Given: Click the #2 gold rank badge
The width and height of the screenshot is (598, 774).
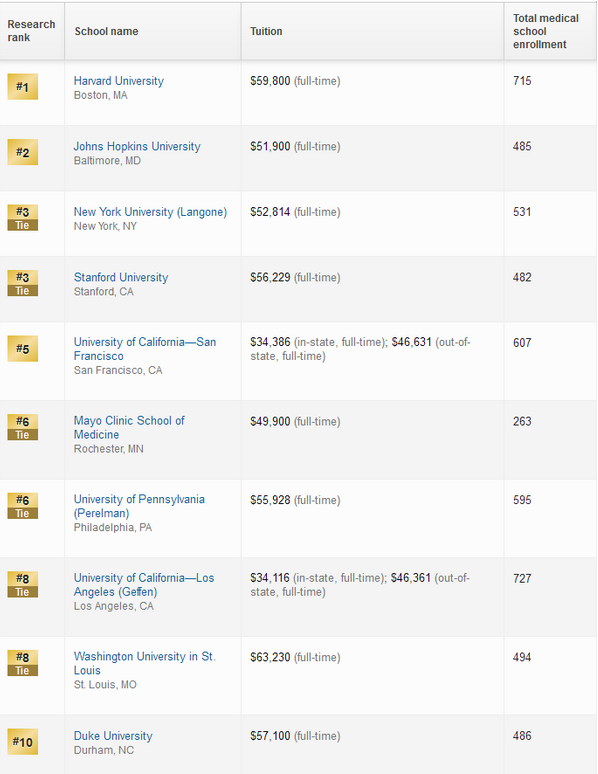Looking at the screenshot, I should tap(23, 152).
